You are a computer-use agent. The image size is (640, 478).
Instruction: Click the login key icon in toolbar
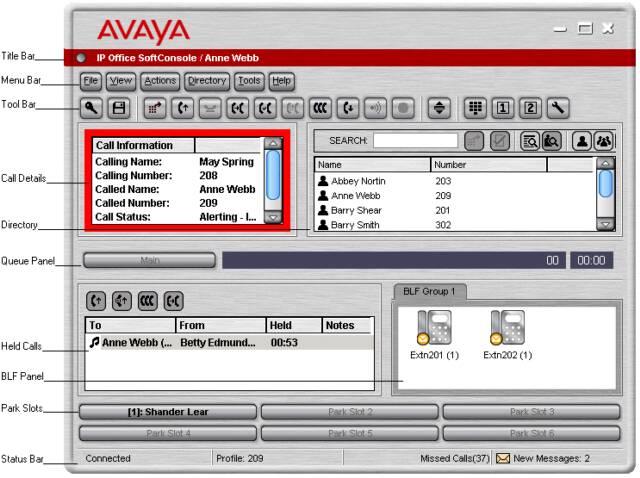point(91,109)
